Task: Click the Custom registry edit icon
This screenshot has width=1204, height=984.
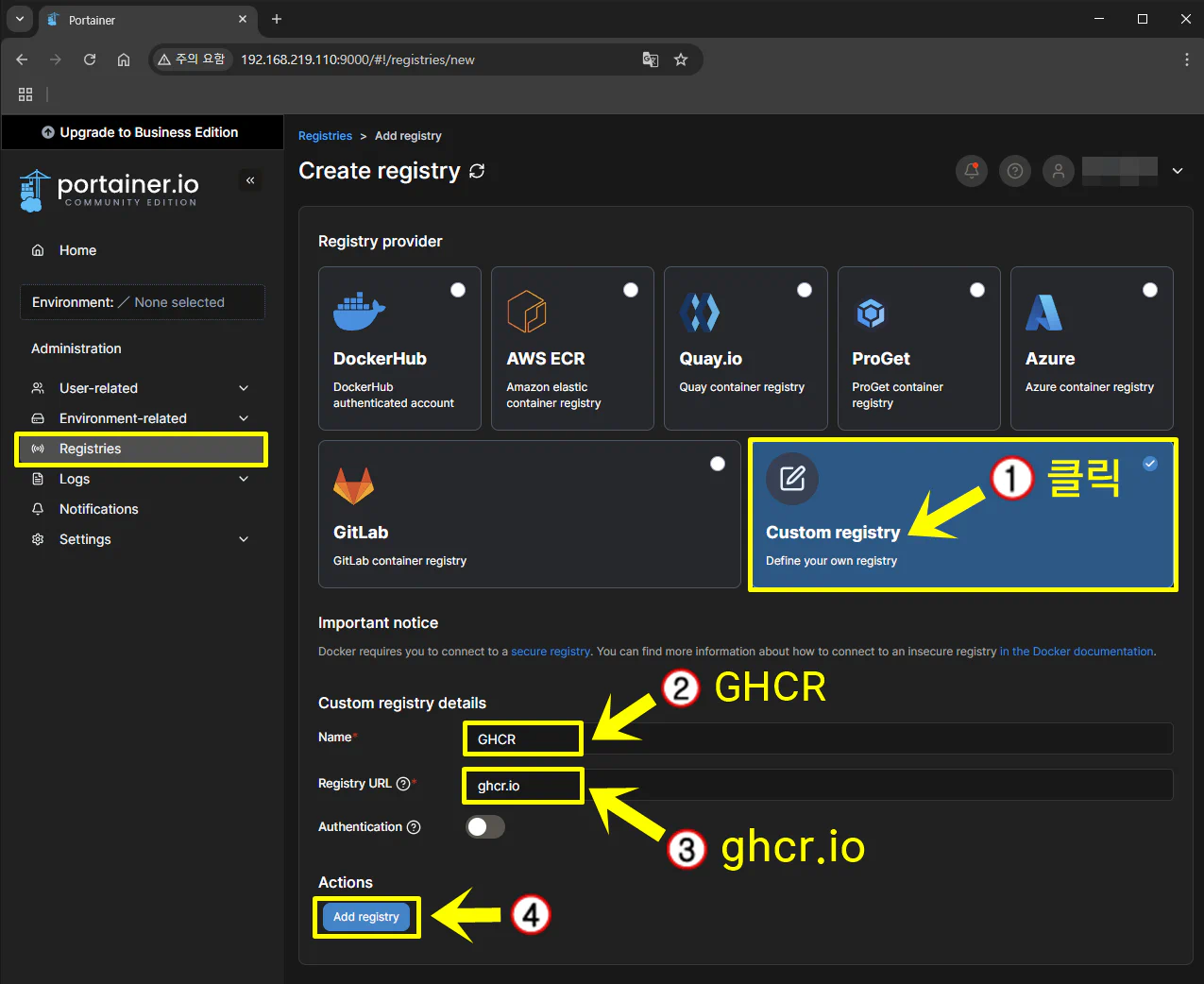Action: pos(792,479)
